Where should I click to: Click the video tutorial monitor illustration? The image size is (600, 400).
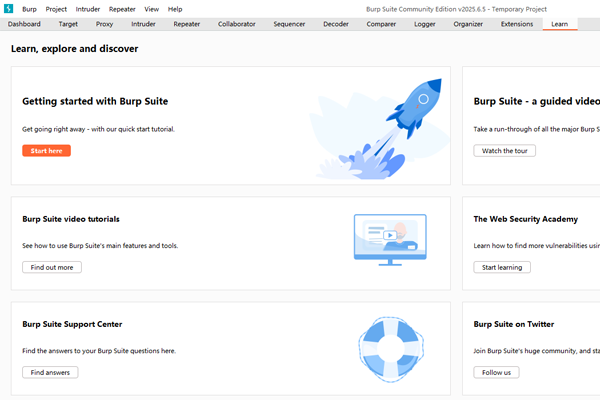[x=390, y=238]
